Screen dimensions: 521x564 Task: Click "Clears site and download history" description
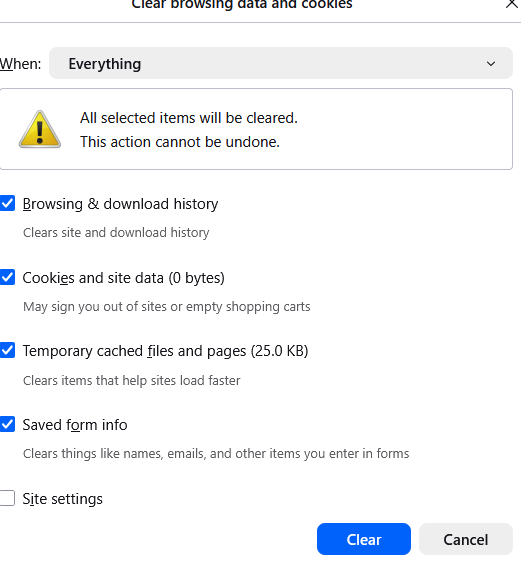[116, 233]
